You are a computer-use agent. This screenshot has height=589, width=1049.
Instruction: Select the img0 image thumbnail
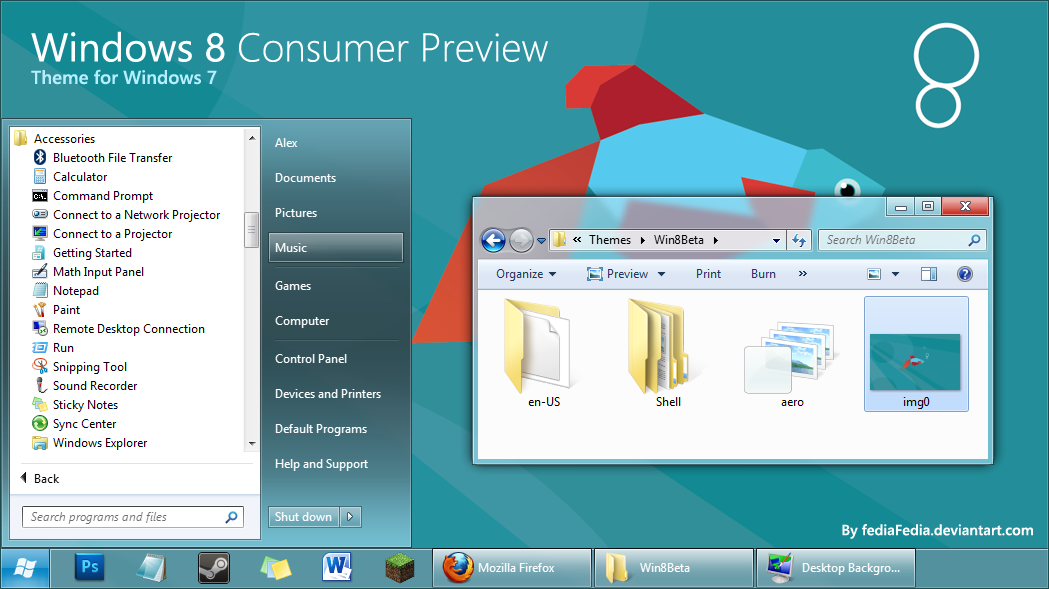(916, 354)
